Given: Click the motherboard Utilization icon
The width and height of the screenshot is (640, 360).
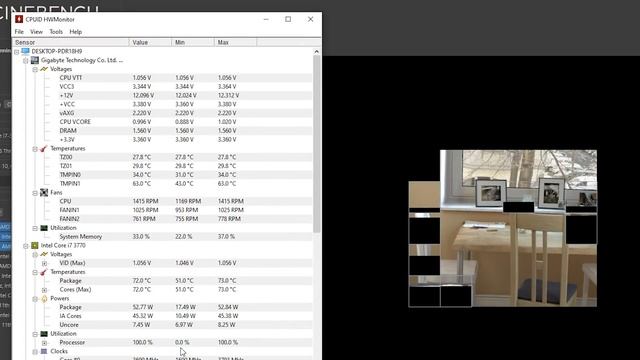Looking at the screenshot, I should [x=44, y=228].
